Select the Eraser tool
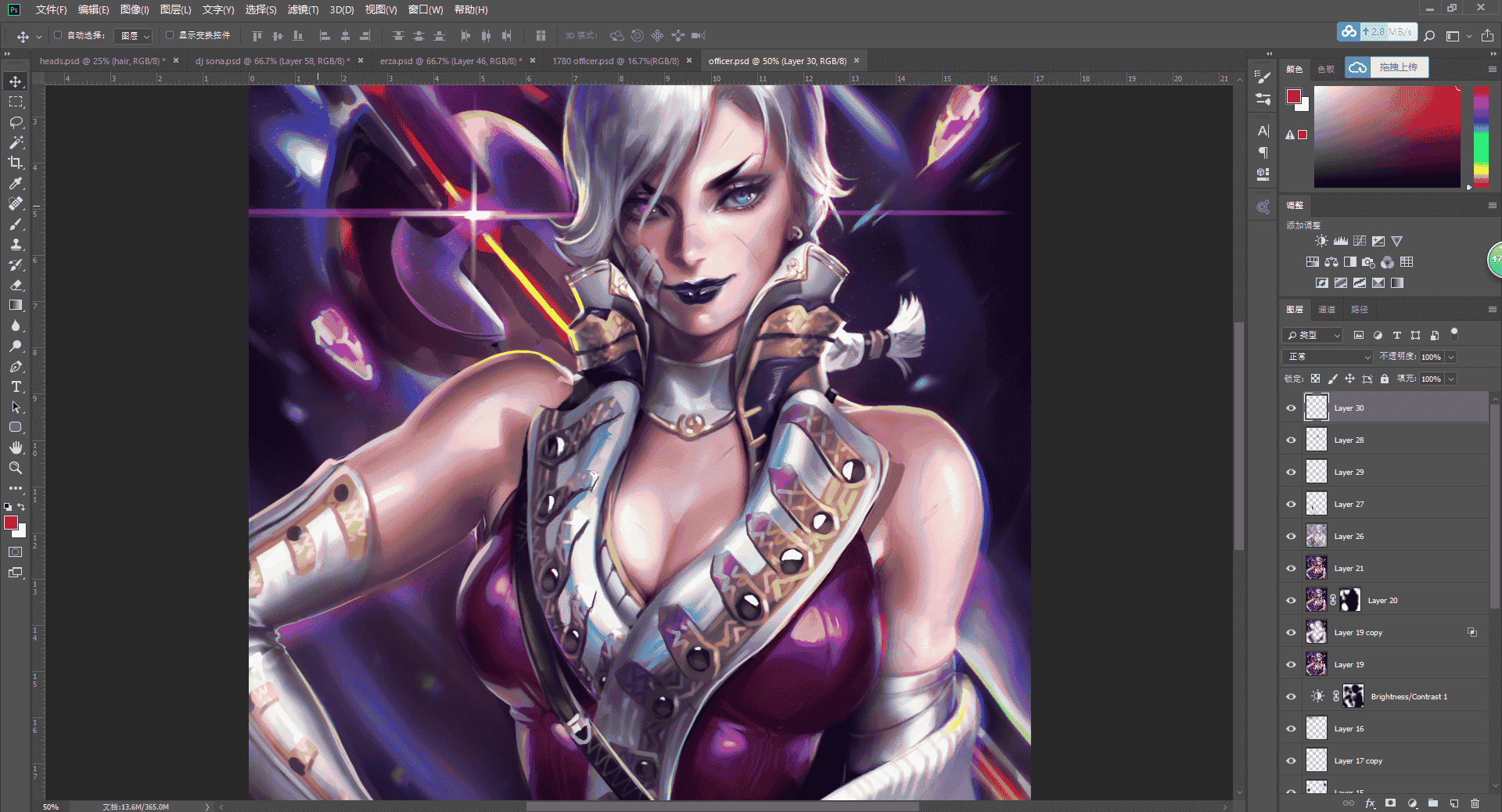Viewport: 1502px width, 812px height. [x=16, y=285]
